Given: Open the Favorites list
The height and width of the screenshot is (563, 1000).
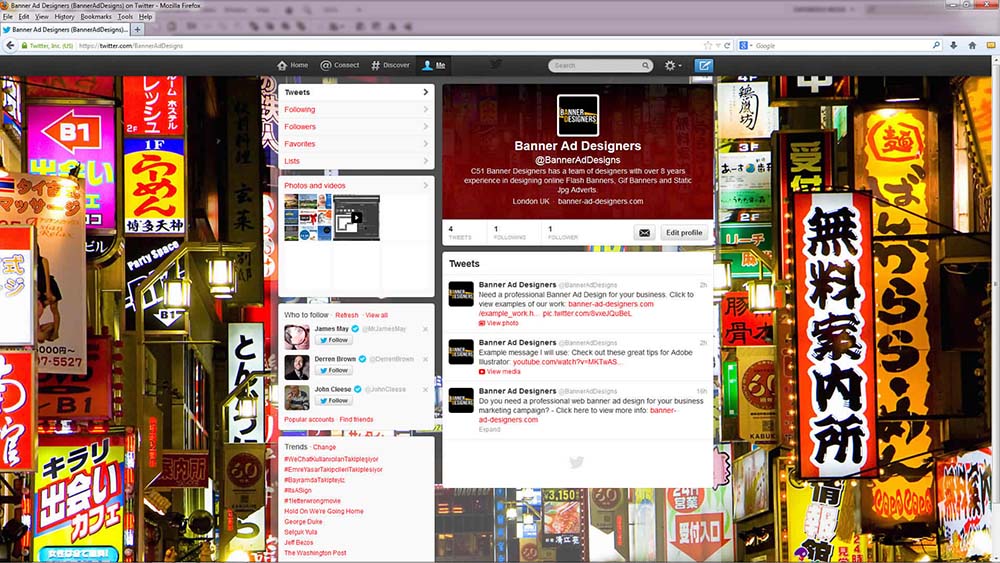Looking at the screenshot, I should pos(357,144).
